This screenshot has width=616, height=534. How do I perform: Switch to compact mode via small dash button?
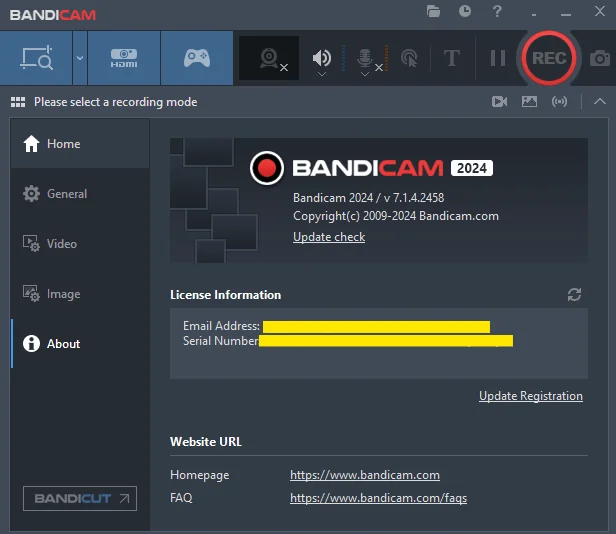click(x=534, y=15)
